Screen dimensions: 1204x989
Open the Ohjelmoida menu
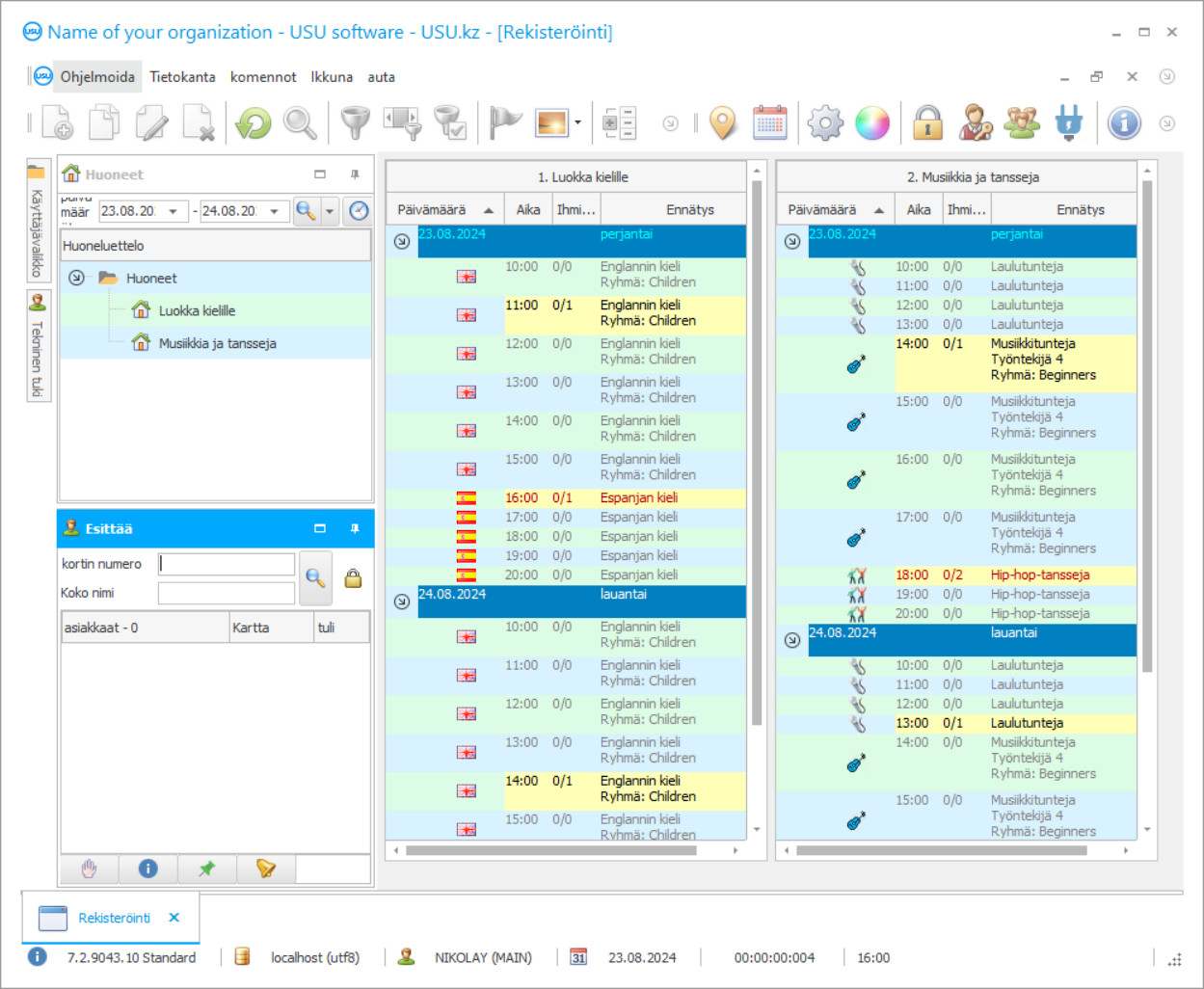(97, 77)
